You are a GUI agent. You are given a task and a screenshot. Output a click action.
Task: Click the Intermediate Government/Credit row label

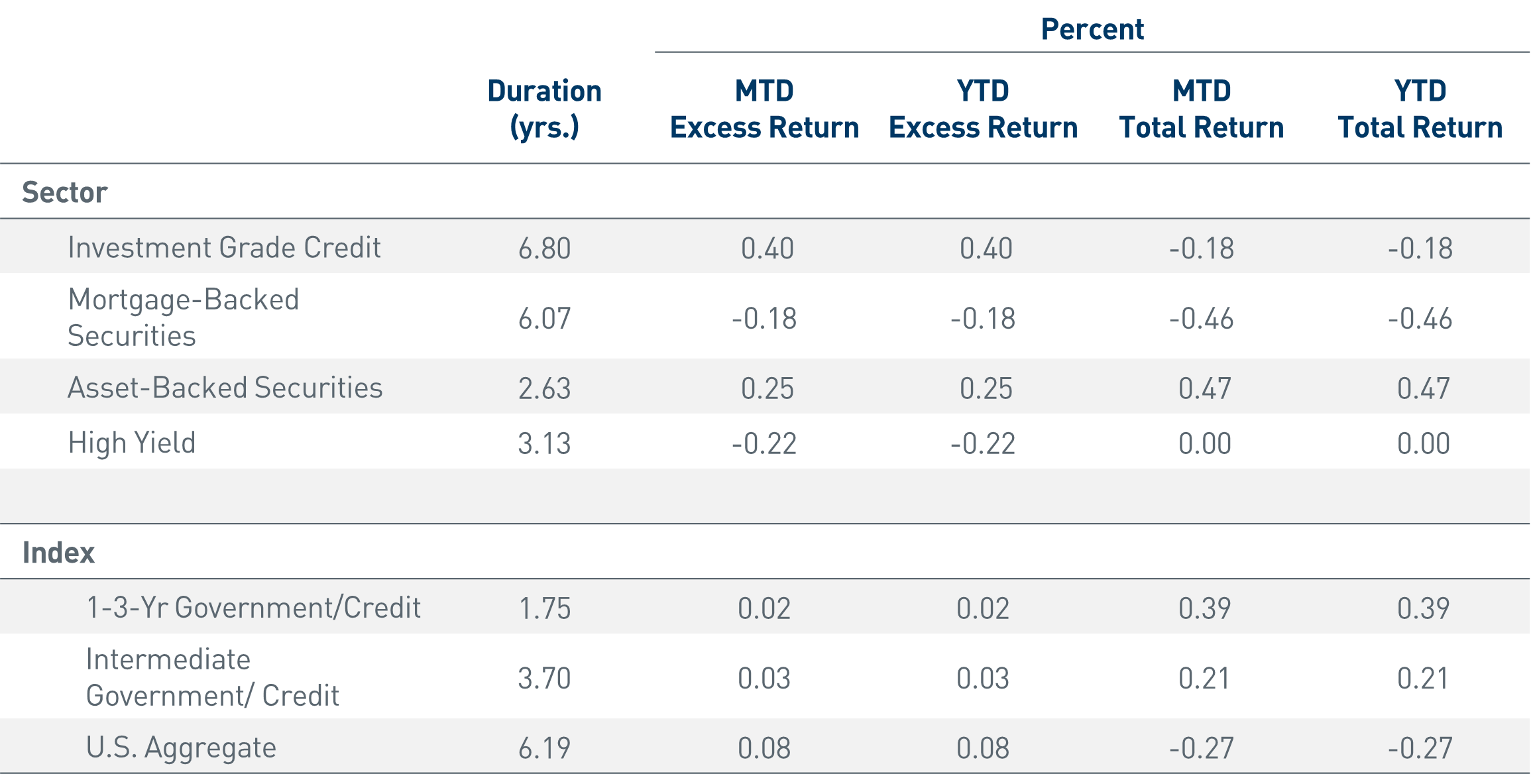(x=212, y=677)
